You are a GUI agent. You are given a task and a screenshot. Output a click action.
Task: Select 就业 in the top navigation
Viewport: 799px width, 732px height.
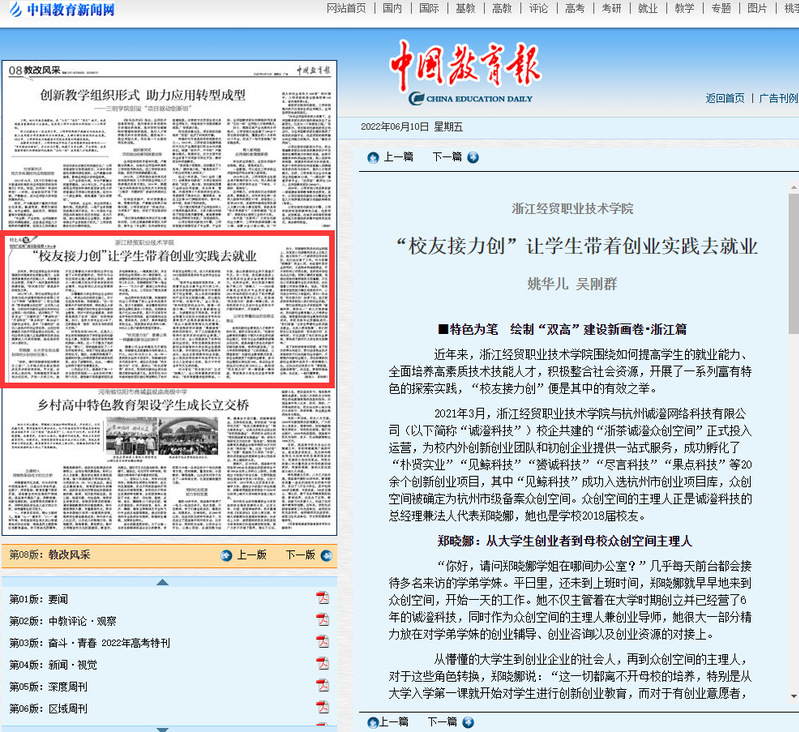point(647,8)
